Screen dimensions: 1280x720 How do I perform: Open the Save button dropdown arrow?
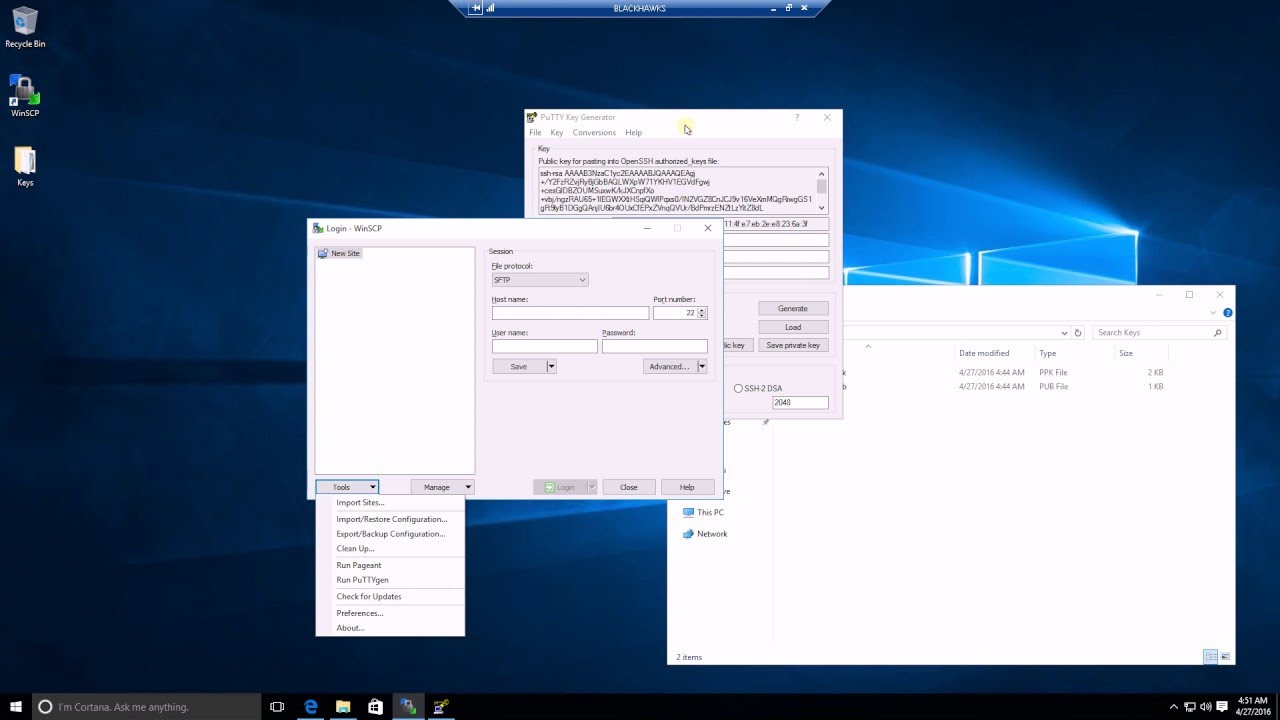point(551,366)
